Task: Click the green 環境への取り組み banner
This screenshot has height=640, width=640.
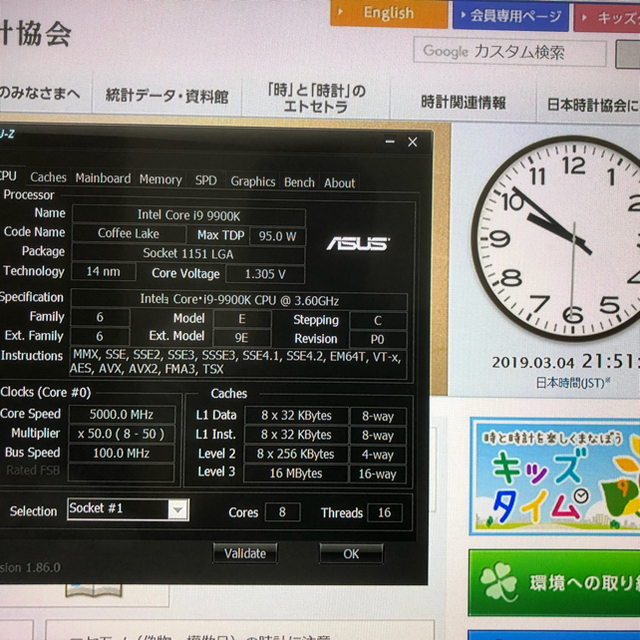Action: 554,583
